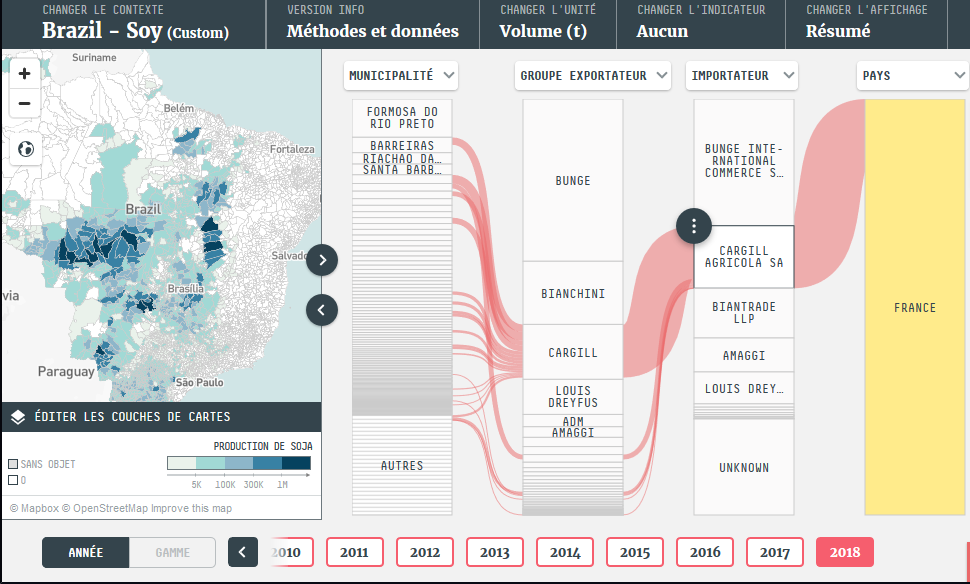Image resolution: width=970 pixels, height=584 pixels.
Task: Click the darkest soy production legend swatch
Action: pyautogui.click(x=296, y=463)
